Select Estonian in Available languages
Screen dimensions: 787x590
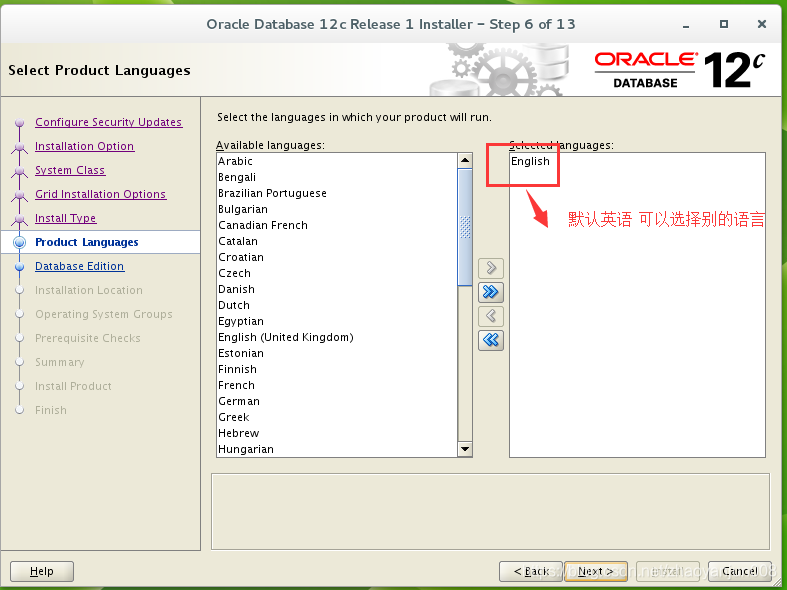tap(337, 354)
